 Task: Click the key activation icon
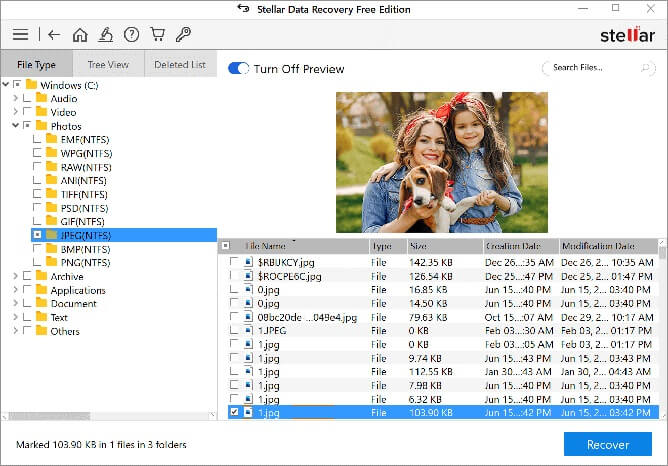pyautogui.click(x=183, y=35)
